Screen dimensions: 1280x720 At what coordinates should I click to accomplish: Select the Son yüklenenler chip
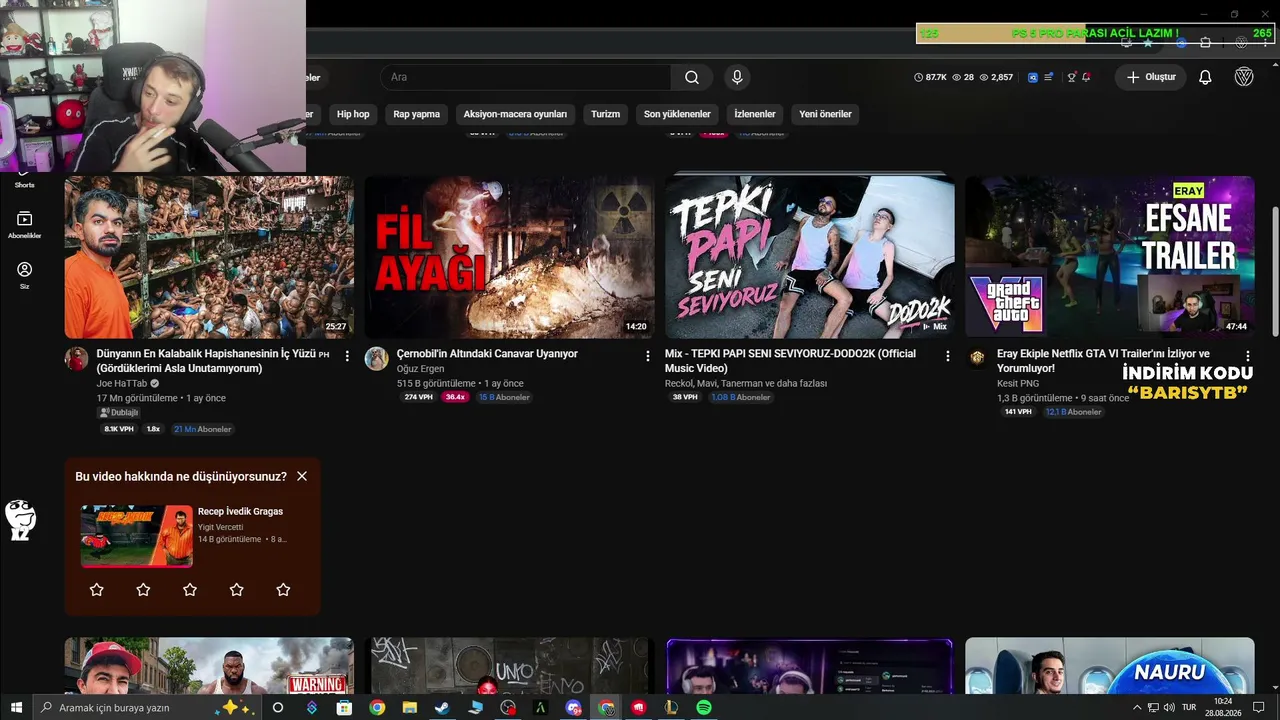(x=677, y=114)
